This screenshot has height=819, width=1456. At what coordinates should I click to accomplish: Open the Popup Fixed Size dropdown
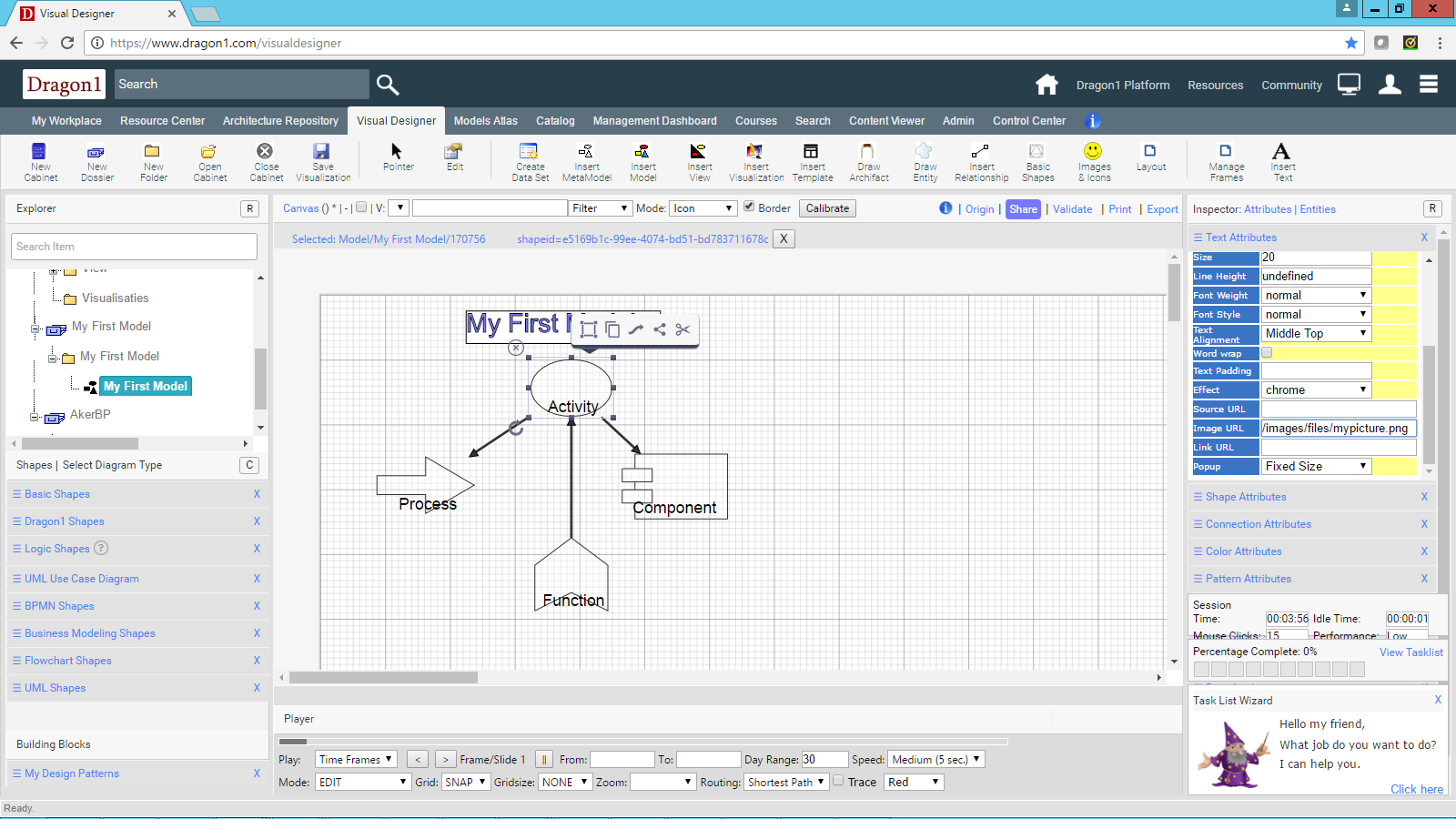(1316, 466)
